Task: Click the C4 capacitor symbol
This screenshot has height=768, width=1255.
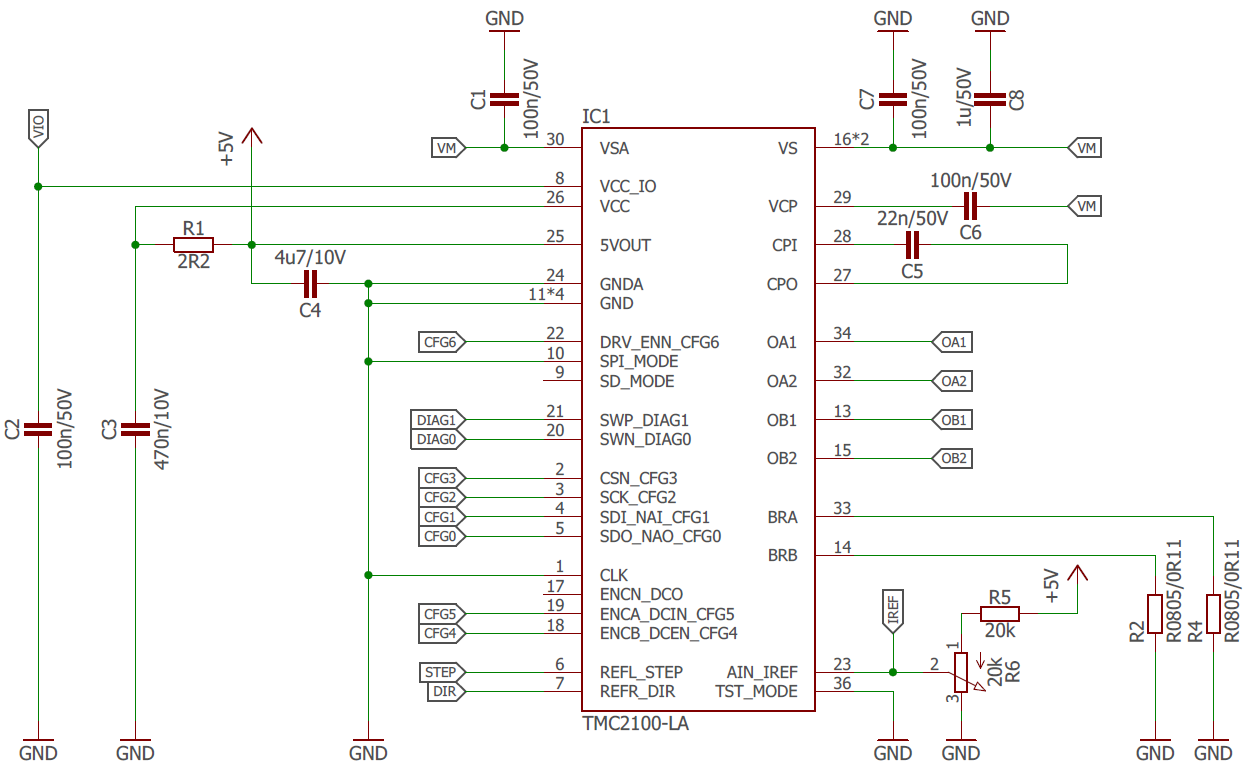Action: pos(311,284)
